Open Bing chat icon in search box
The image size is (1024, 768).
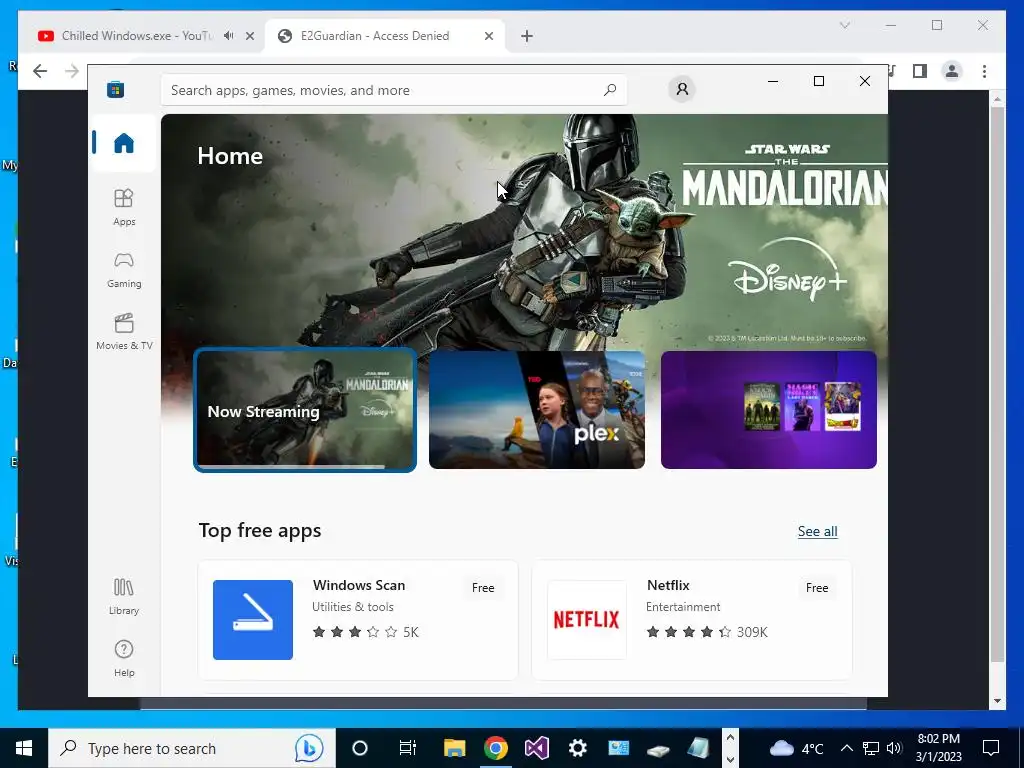pos(309,748)
